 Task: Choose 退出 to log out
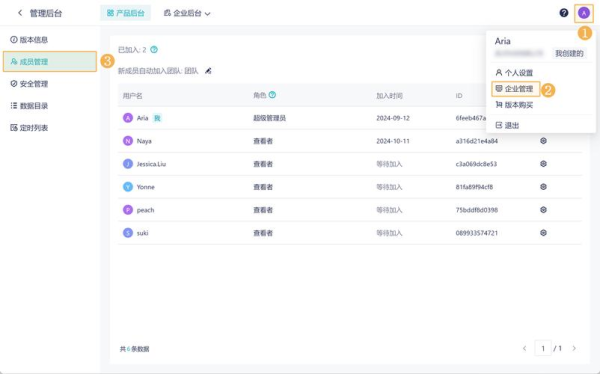507,125
